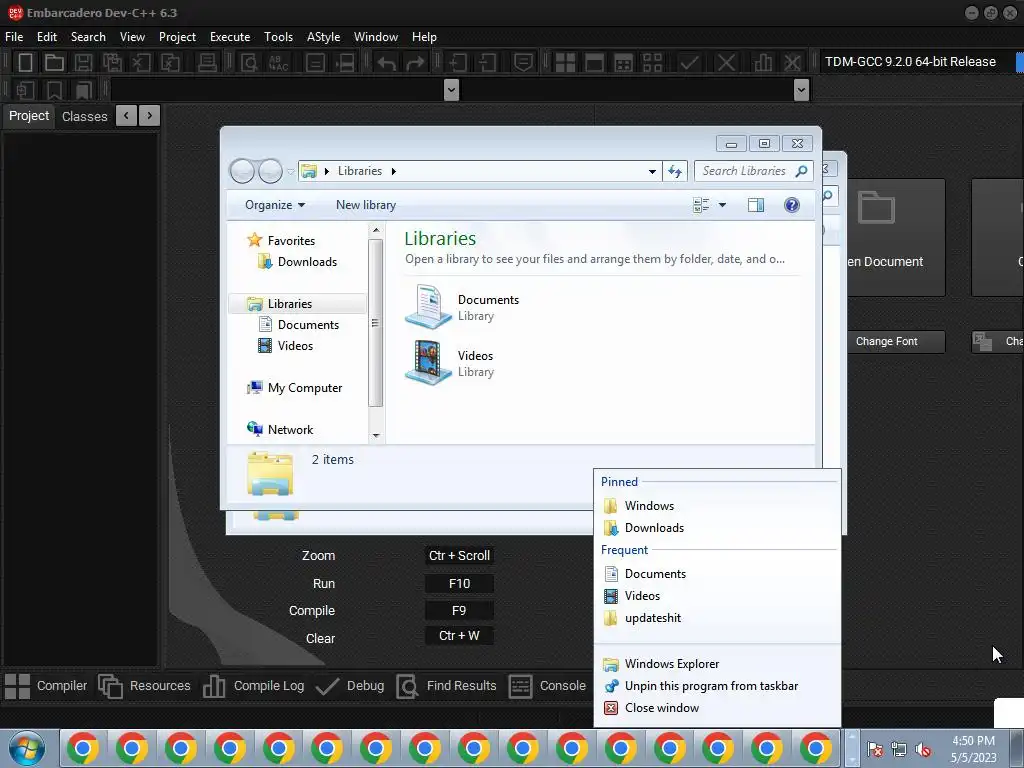
Task: Open the Execute menu
Action: pyautogui.click(x=230, y=37)
